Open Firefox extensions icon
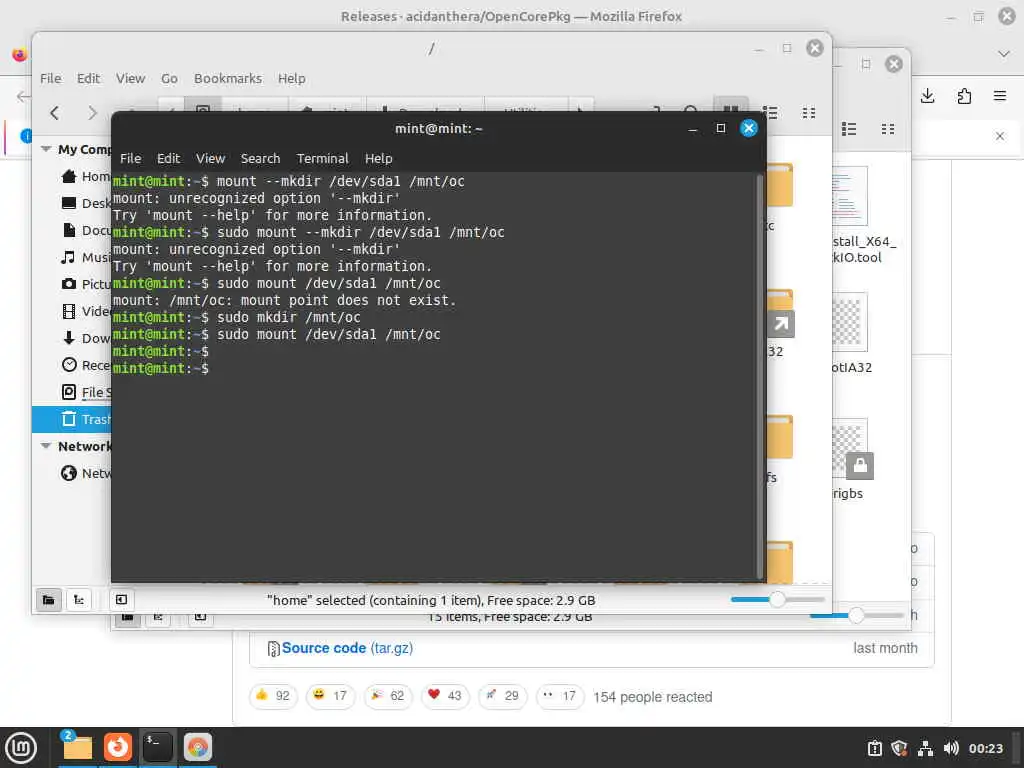The image size is (1024, 768). (964, 97)
